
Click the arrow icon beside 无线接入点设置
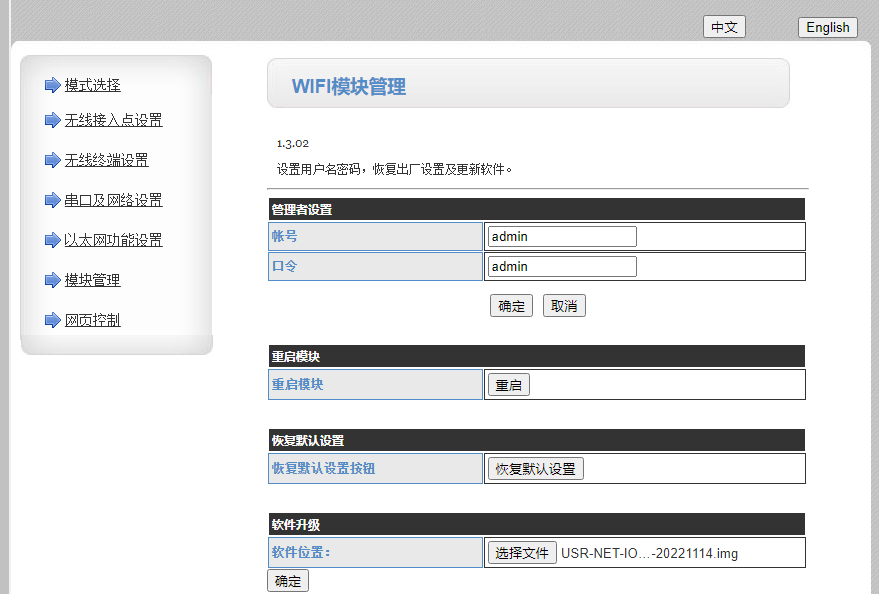pyautogui.click(x=53, y=121)
